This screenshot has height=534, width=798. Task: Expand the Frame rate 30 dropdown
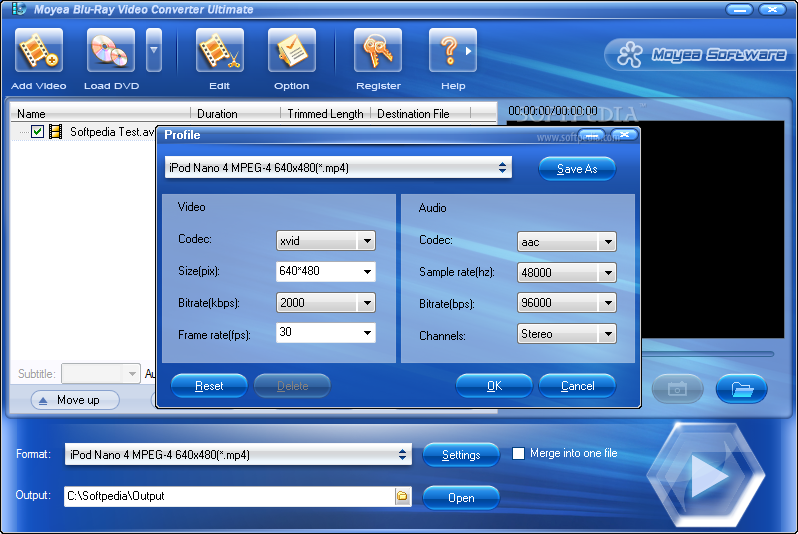(367, 333)
